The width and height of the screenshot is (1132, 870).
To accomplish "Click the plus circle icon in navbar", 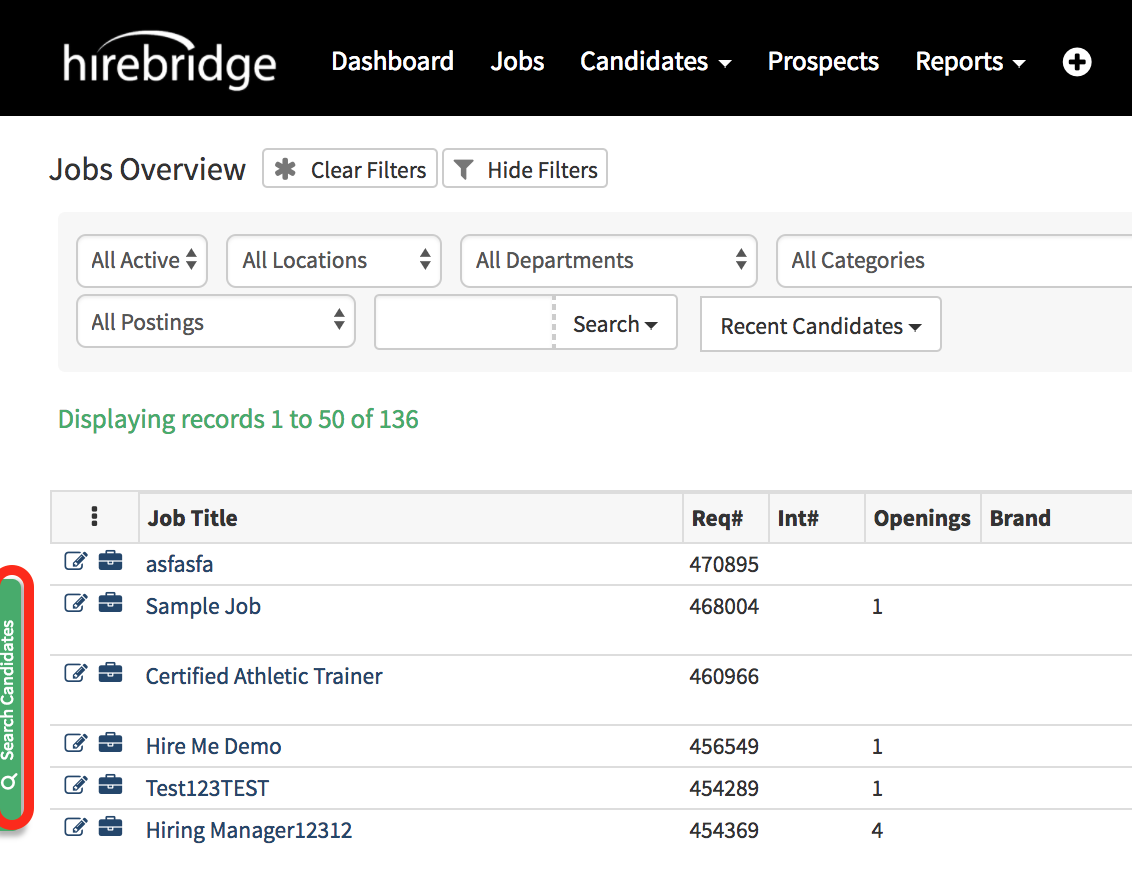I will pyautogui.click(x=1076, y=62).
